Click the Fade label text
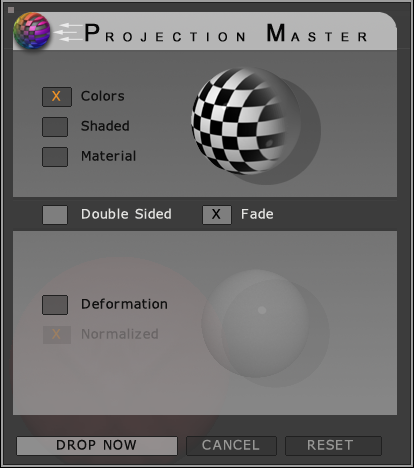Image resolution: width=414 pixels, height=468 pixels. pyautogui.click(x=257, y=214)
